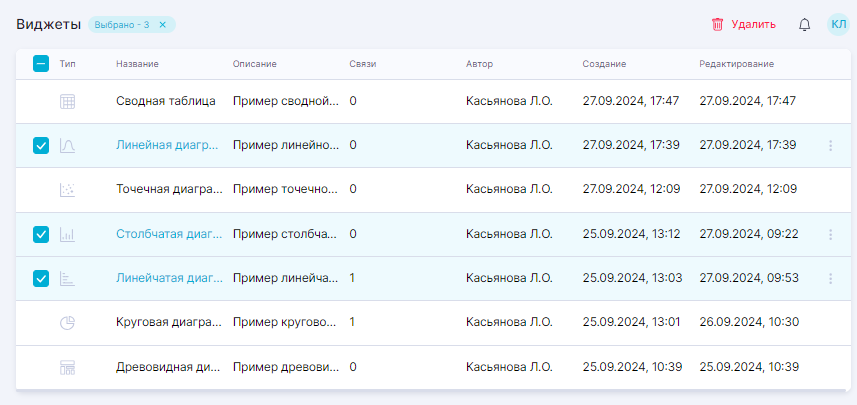The image size is (857, 405).
Task: Uncheck the Линейчатая диаграмма row checkbox
Action: pyautogui.click(x=41, y=279)
